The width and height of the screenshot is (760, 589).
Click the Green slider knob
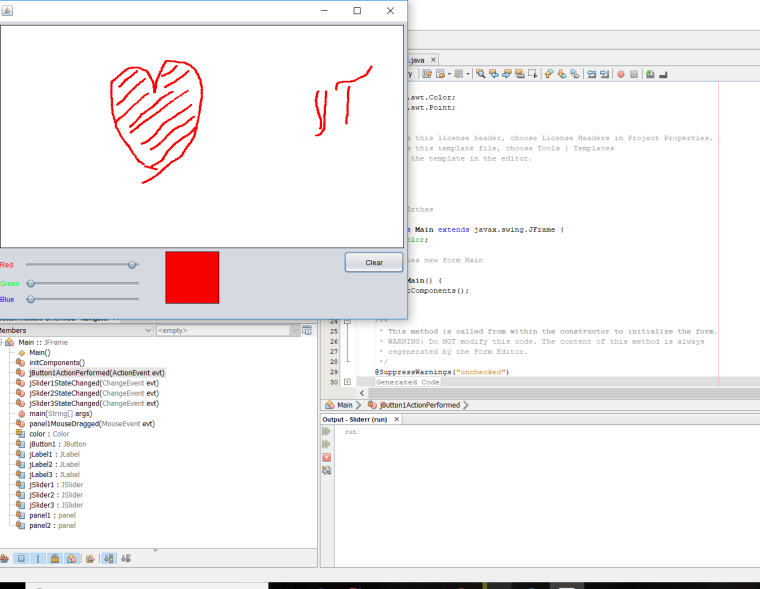[31, 283]
